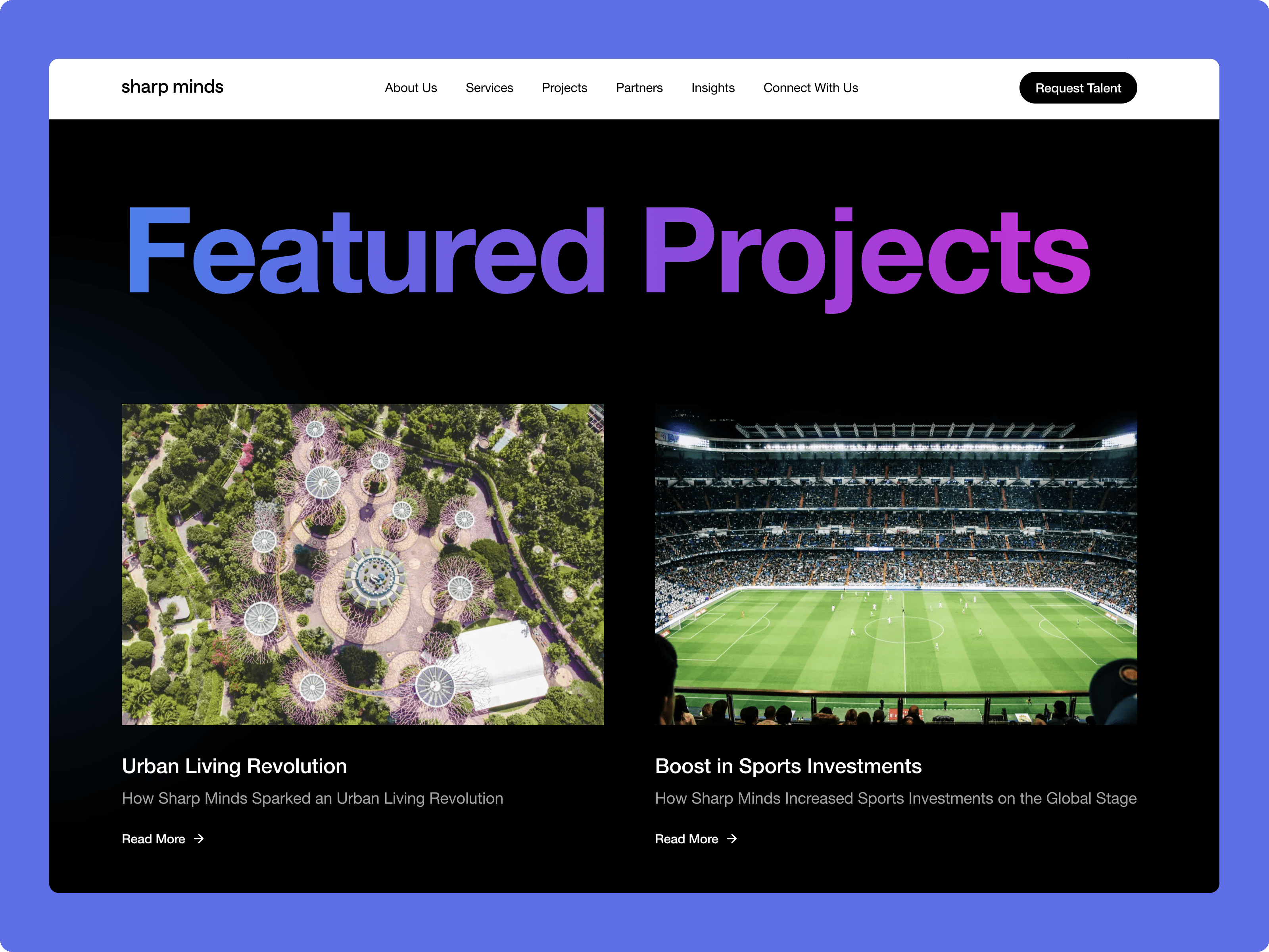Click Read More on Urban Living Revolution
The image size is (1269, 952).
tap(163, 838)
